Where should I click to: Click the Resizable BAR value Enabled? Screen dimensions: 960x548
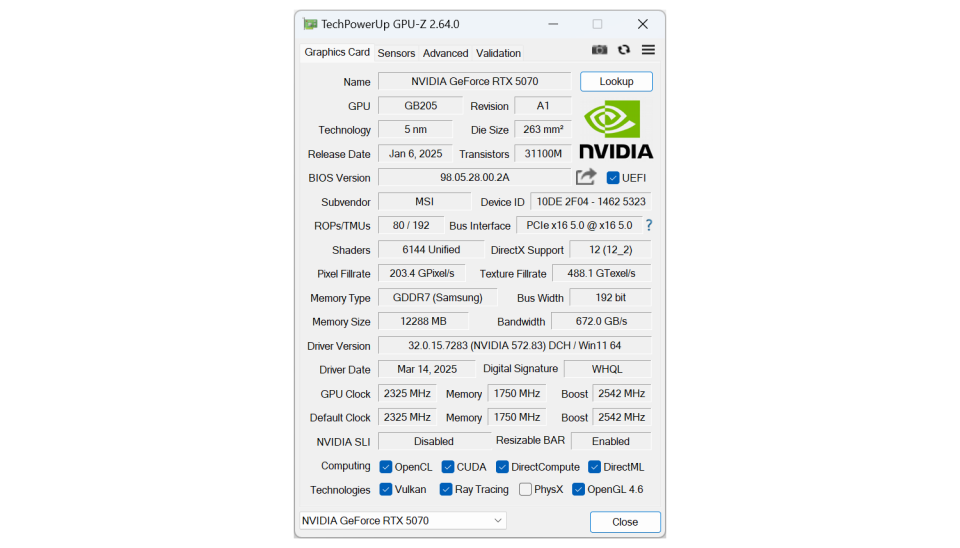pos(611,441)
